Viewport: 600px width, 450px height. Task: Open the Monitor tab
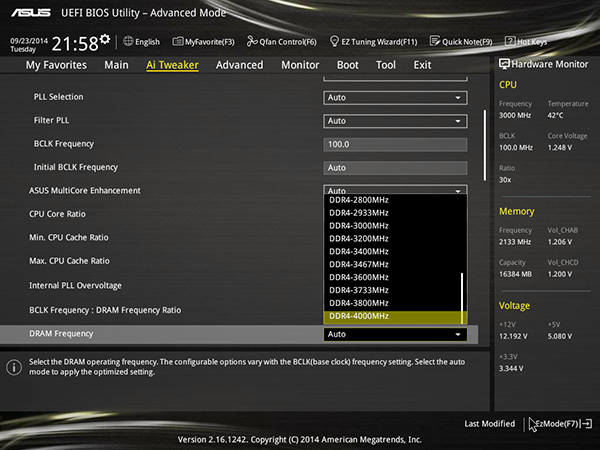click(300, 65)
